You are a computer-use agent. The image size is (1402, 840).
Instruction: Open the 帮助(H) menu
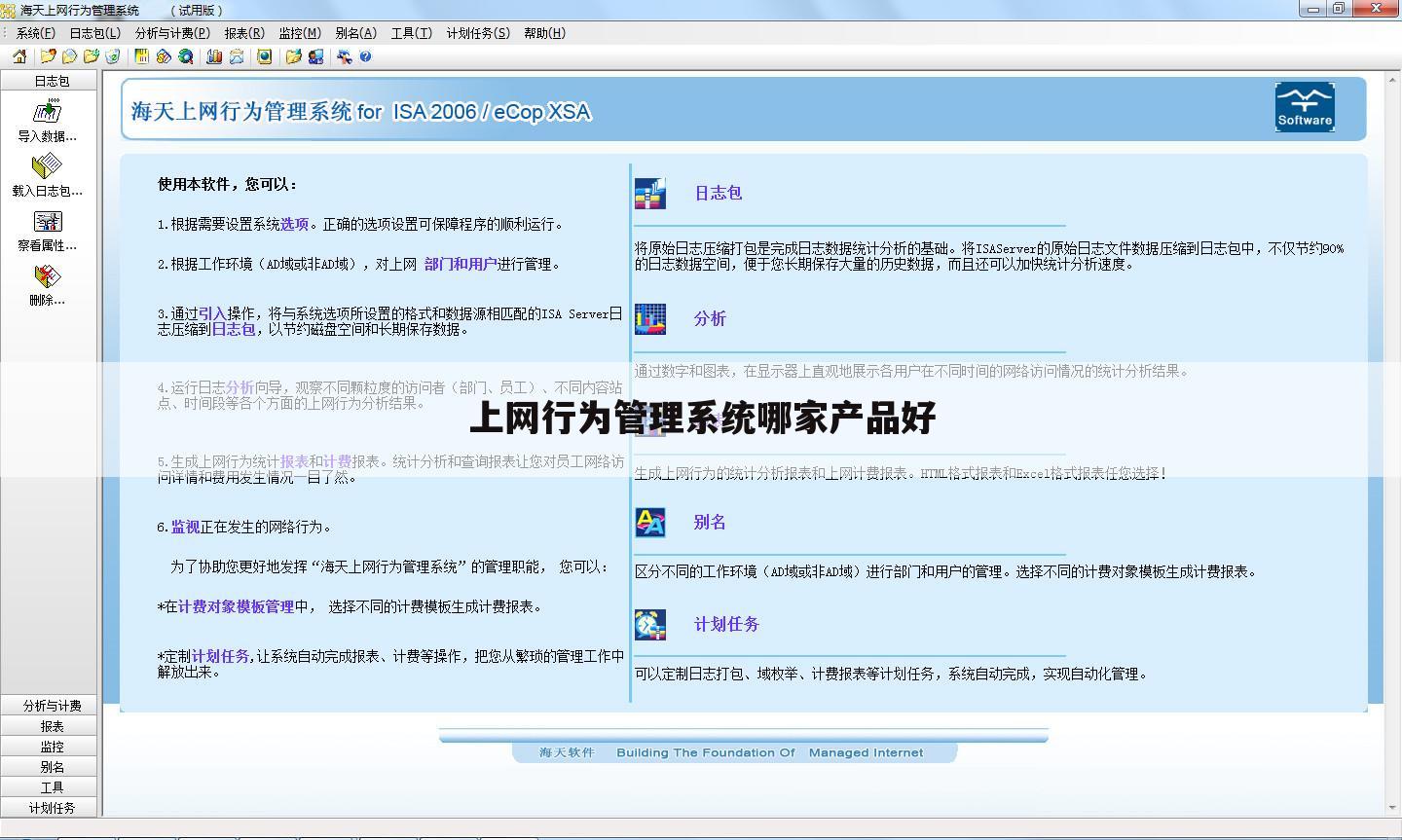(544, 33)
